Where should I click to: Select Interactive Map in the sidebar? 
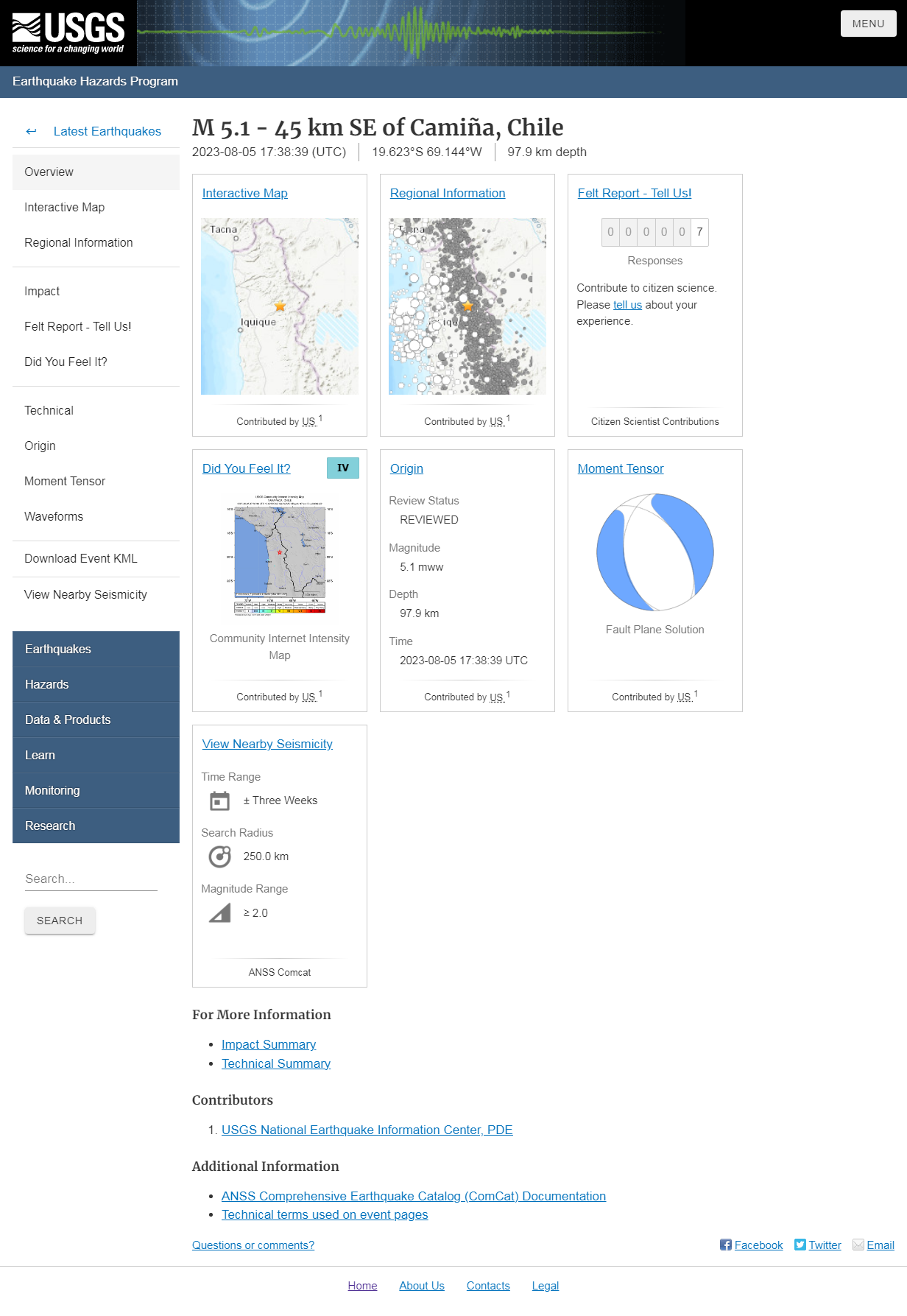96,207
